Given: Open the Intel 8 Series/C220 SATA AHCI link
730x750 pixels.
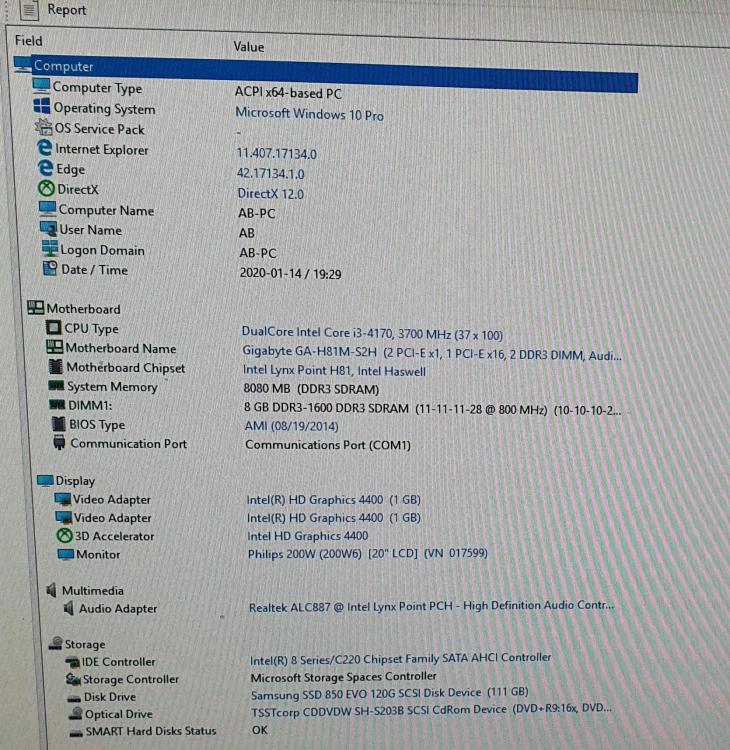Looking at the screenshot, I should pos(400,659).
